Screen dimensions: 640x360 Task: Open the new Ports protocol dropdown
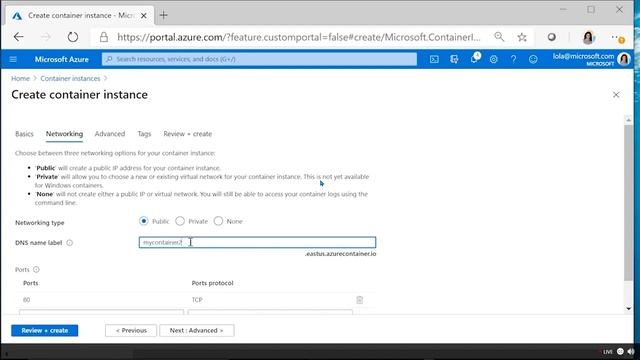pyautogui.click(x=270, y=312)
